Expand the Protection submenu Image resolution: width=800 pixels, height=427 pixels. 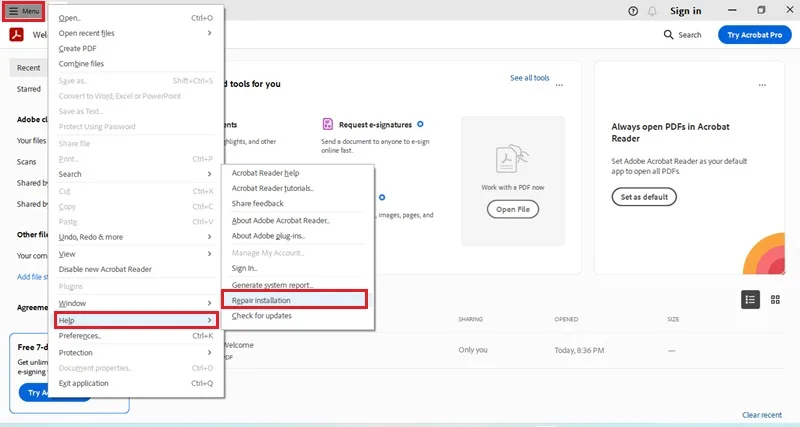pos(136,353)
